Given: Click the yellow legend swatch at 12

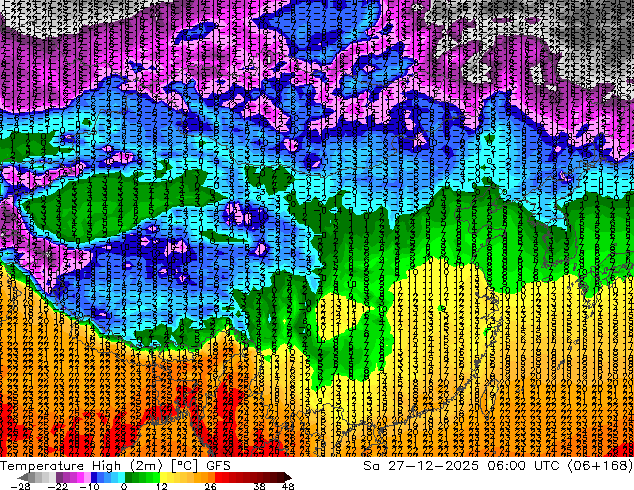Looking at the screenshot, I should tap(163, 477).
